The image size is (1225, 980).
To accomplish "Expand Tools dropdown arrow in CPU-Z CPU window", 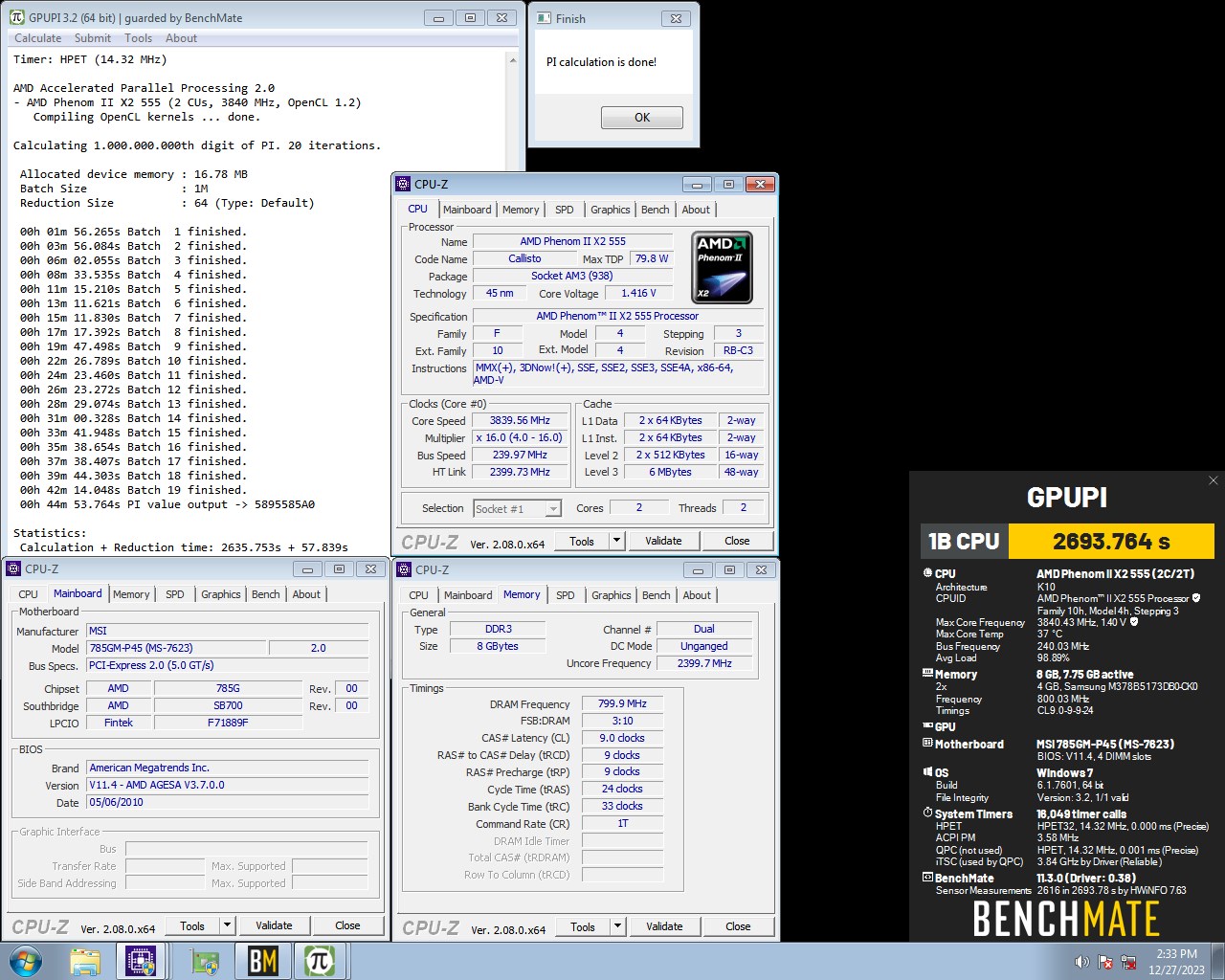I will [x=617, y=541].
